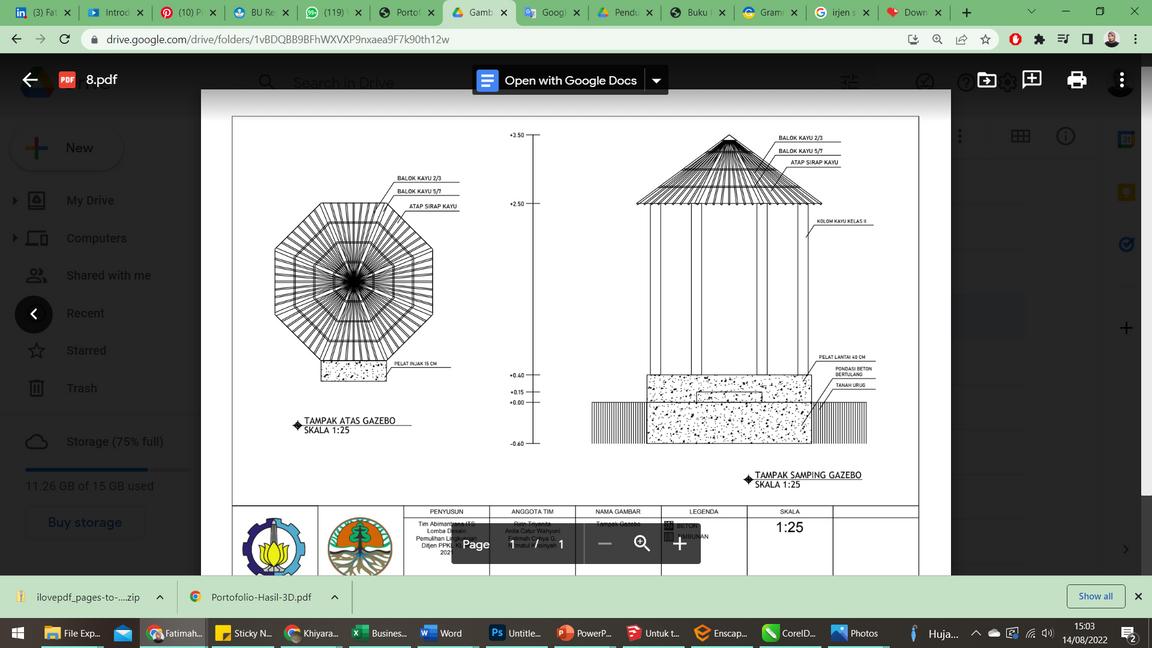Open a new browser tab
This screenshot has height=648, width=1152.
pos(966,12)
